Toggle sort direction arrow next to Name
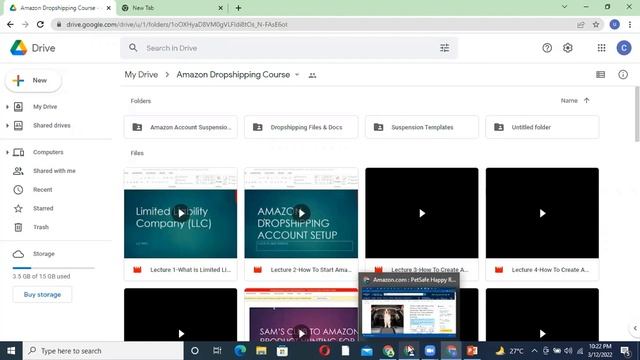Viewport: 640px width, 360px height. click(x=587, y=100)
